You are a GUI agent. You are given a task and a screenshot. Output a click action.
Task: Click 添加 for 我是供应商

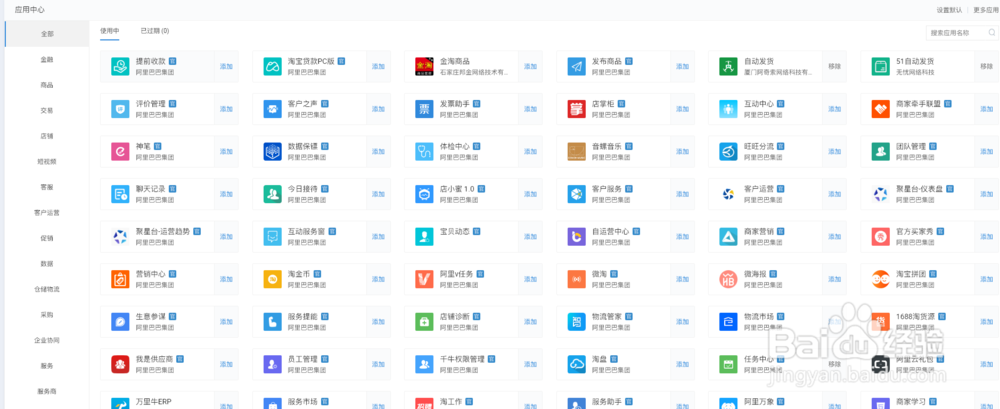coord(226,364)
